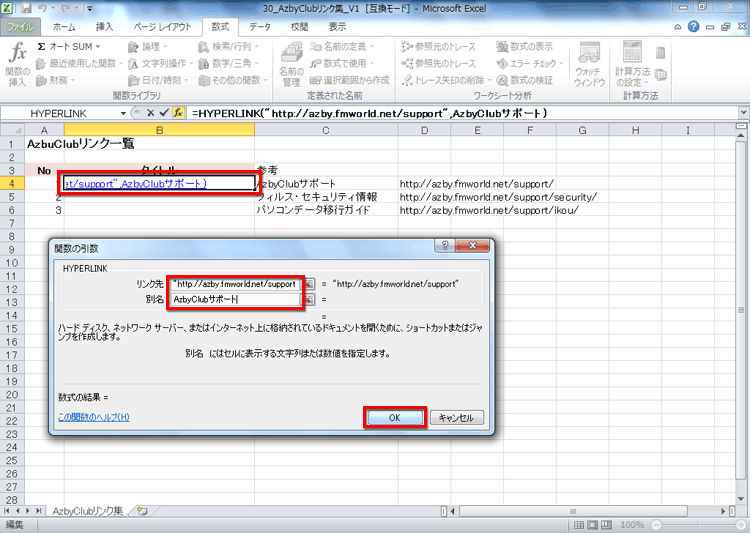Click the リンク先 range selector icon

coord(309,284)
